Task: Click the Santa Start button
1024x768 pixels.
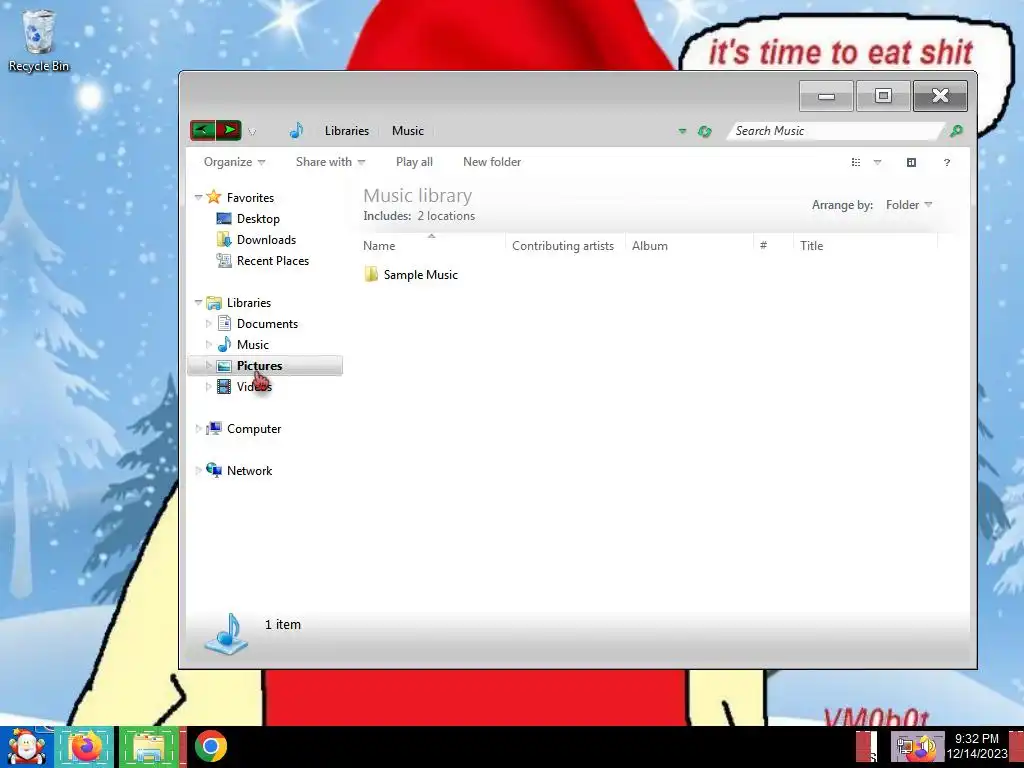Action: [x=26, y=747]
